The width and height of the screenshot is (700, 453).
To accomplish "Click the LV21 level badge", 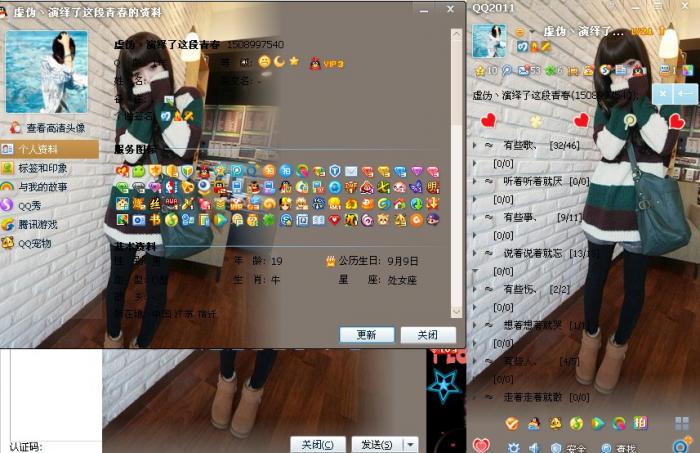I will (642, 31).
